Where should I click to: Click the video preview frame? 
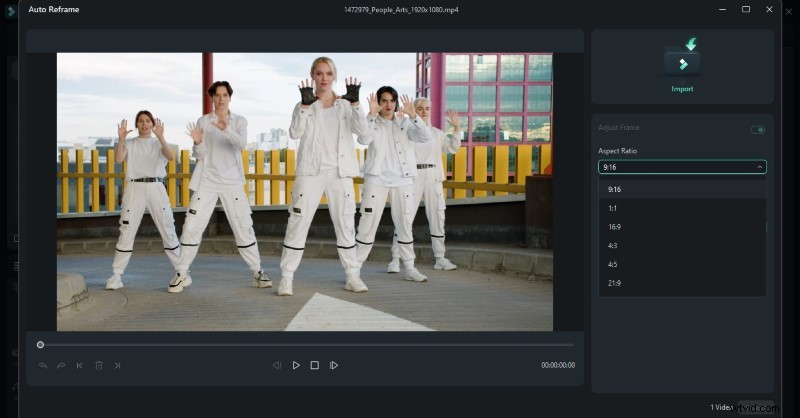[305, 192]
